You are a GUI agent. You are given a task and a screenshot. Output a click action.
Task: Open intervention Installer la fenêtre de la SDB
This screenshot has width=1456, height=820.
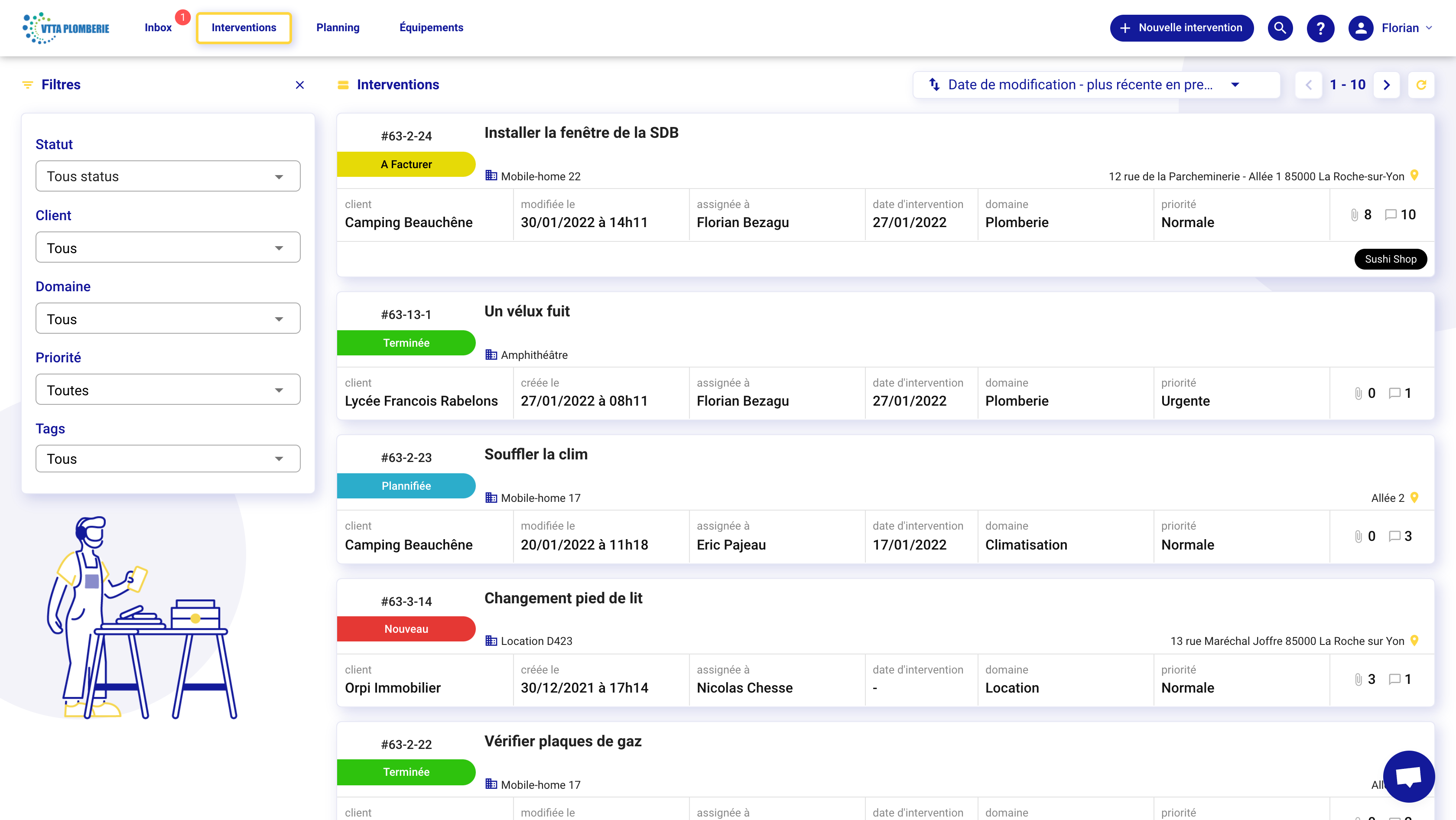coord(581,132)
